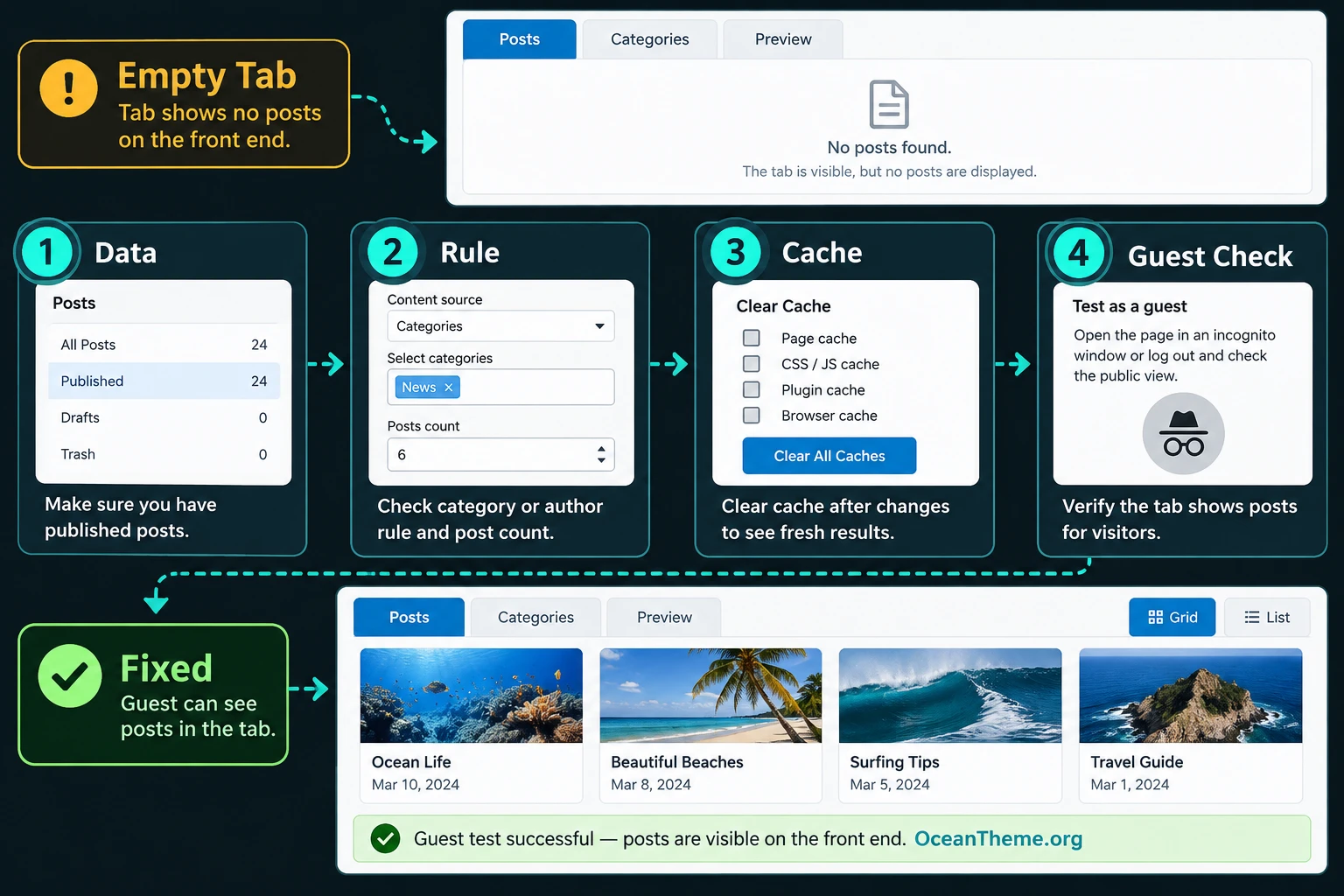Click the 'No posts found.' message
Image resolution: width=1344 pixels, height=896 pixels.
click(889, 147)
